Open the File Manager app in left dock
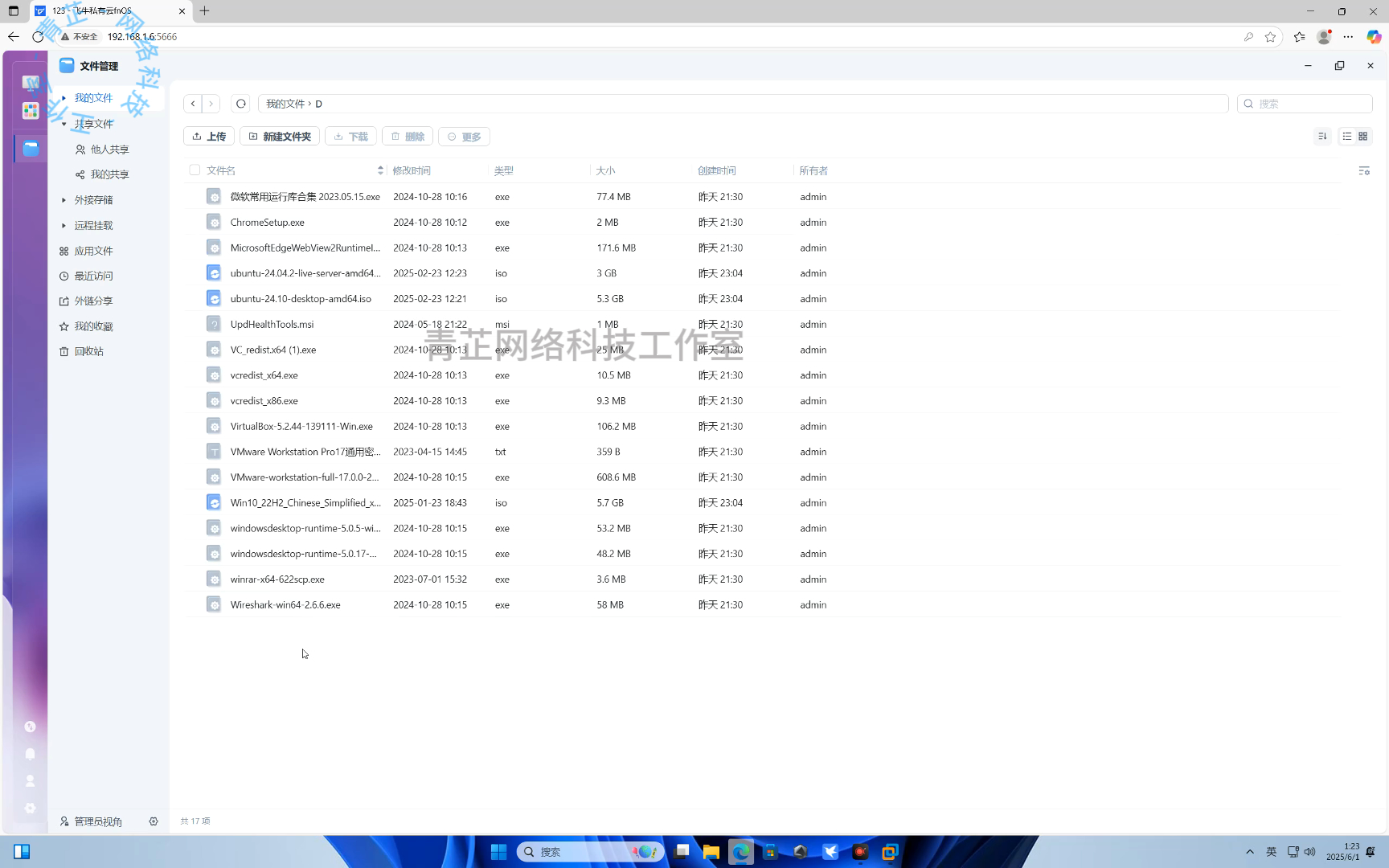Image resolution: width=1389 pixels, height=868 pixels. pyautogui.click(x=31, y=149)
